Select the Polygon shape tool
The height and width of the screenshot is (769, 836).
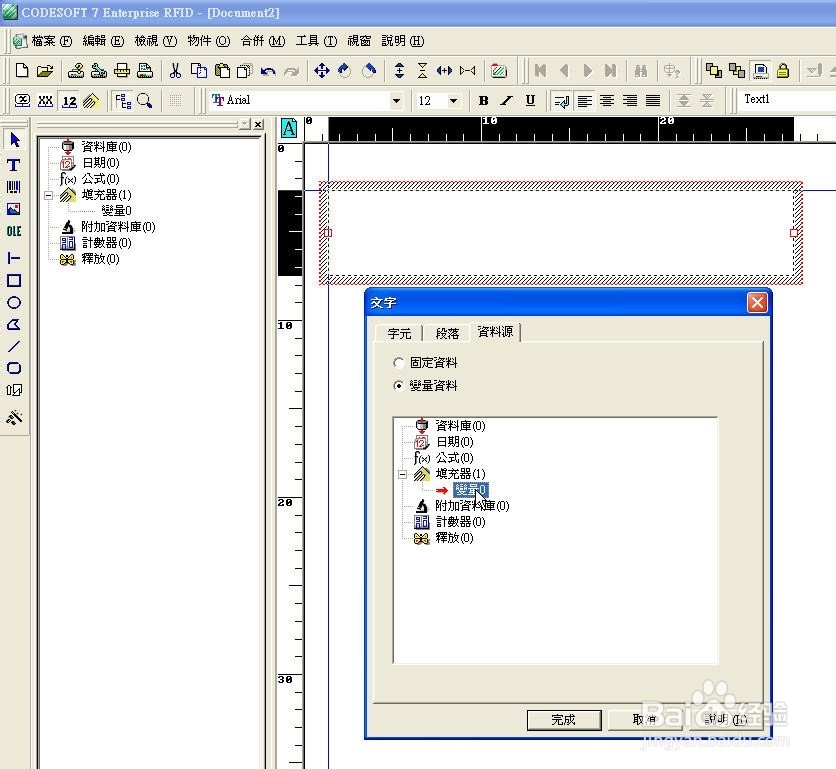(14, 324)
